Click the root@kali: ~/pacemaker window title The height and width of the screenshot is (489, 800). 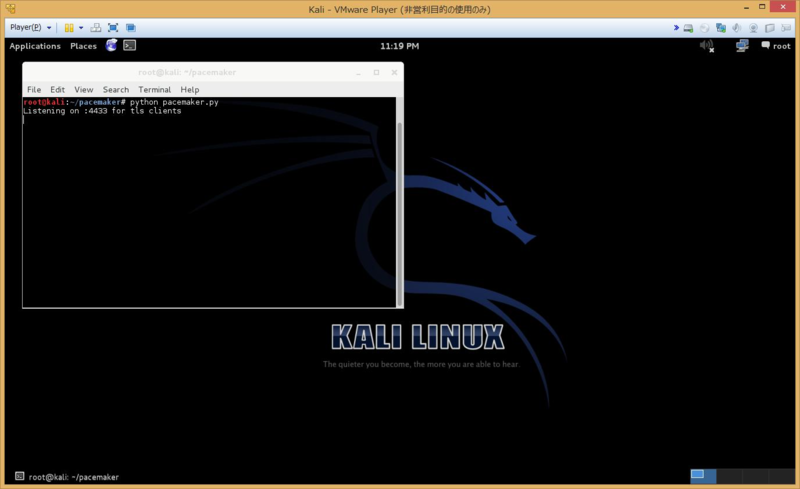click(x=187, y=72)
